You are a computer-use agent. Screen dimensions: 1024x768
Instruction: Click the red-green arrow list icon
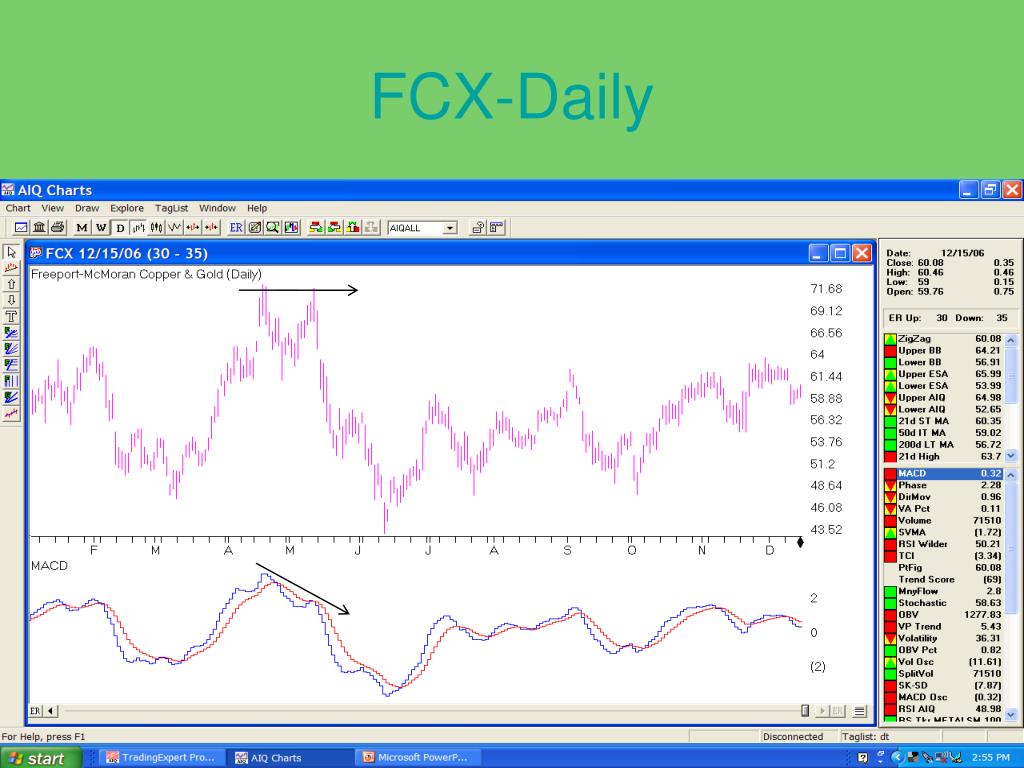click(x=334, y=227)
